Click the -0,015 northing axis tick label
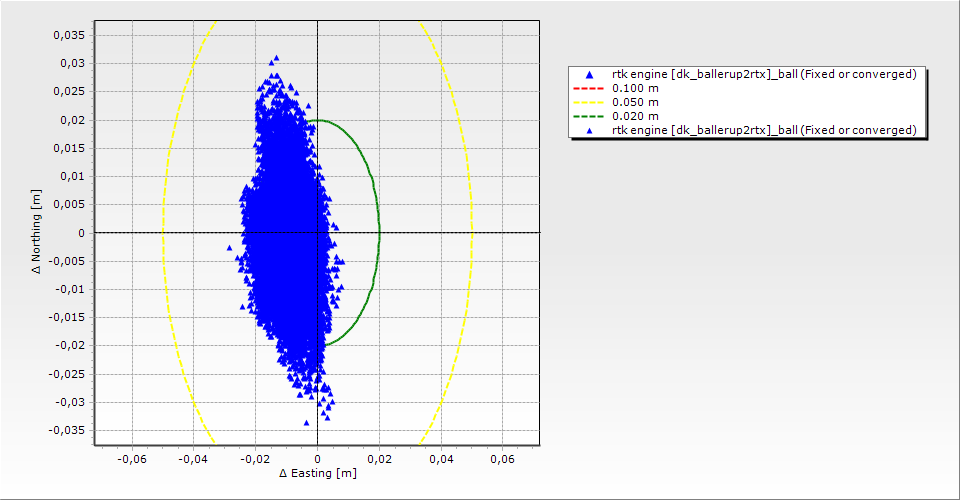The image size is (960, 500). [x=67, y=317]
